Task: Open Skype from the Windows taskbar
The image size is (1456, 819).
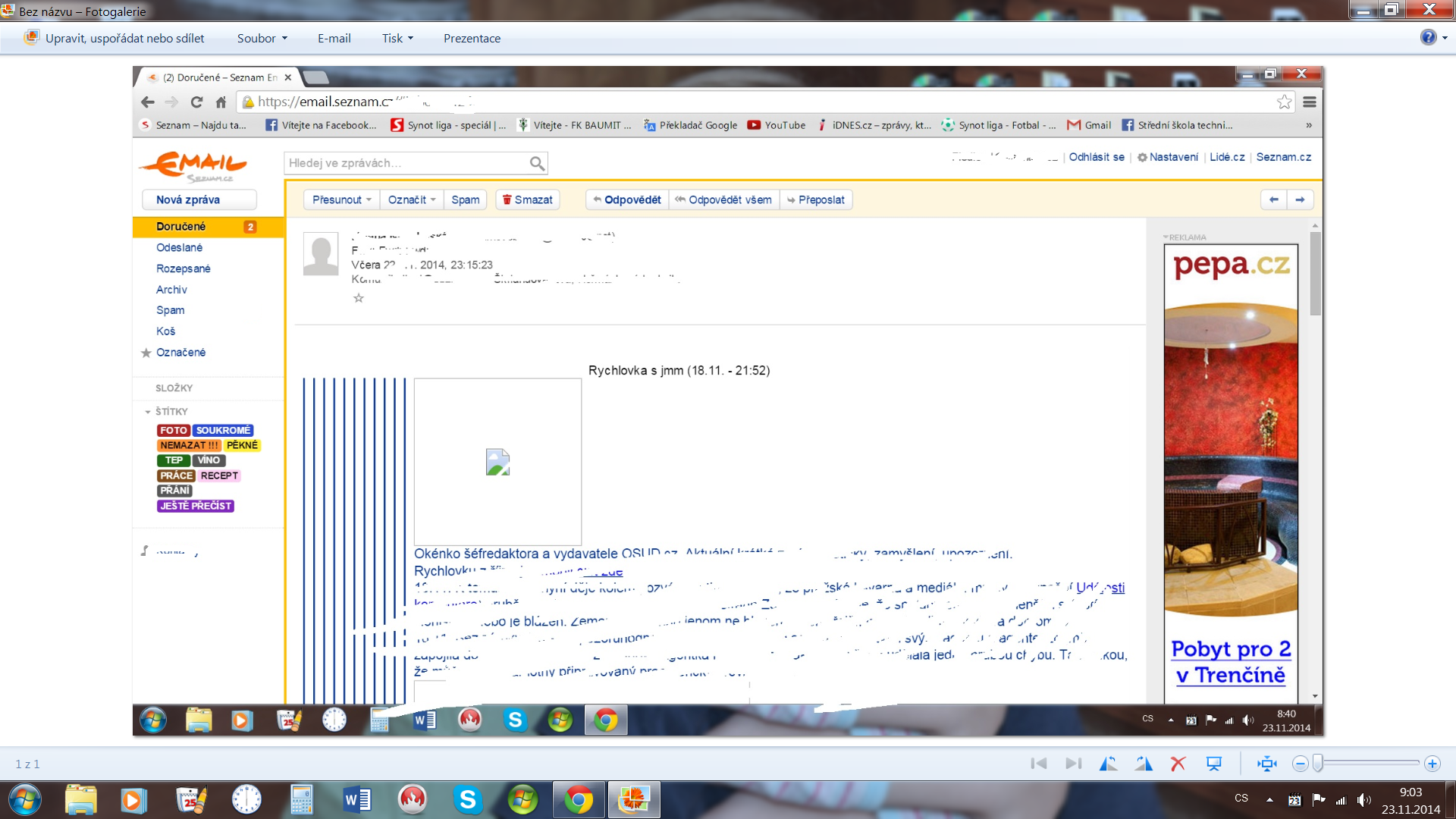Action: point(468,800)
